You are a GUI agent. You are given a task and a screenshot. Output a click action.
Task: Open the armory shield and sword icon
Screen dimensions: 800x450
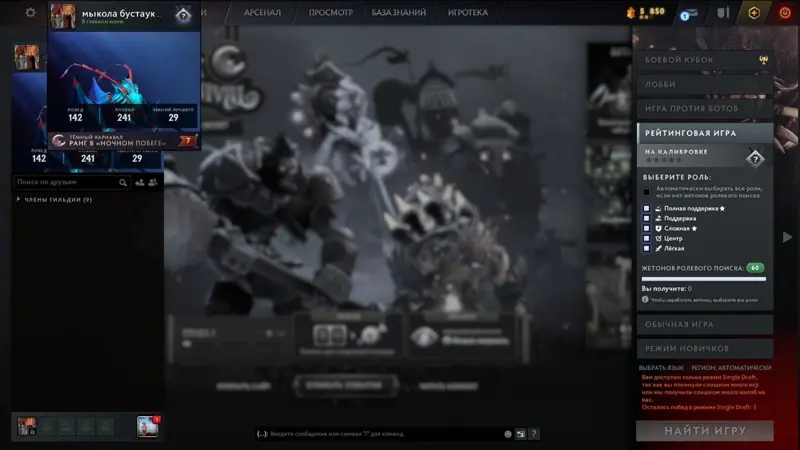coord(723,13)
